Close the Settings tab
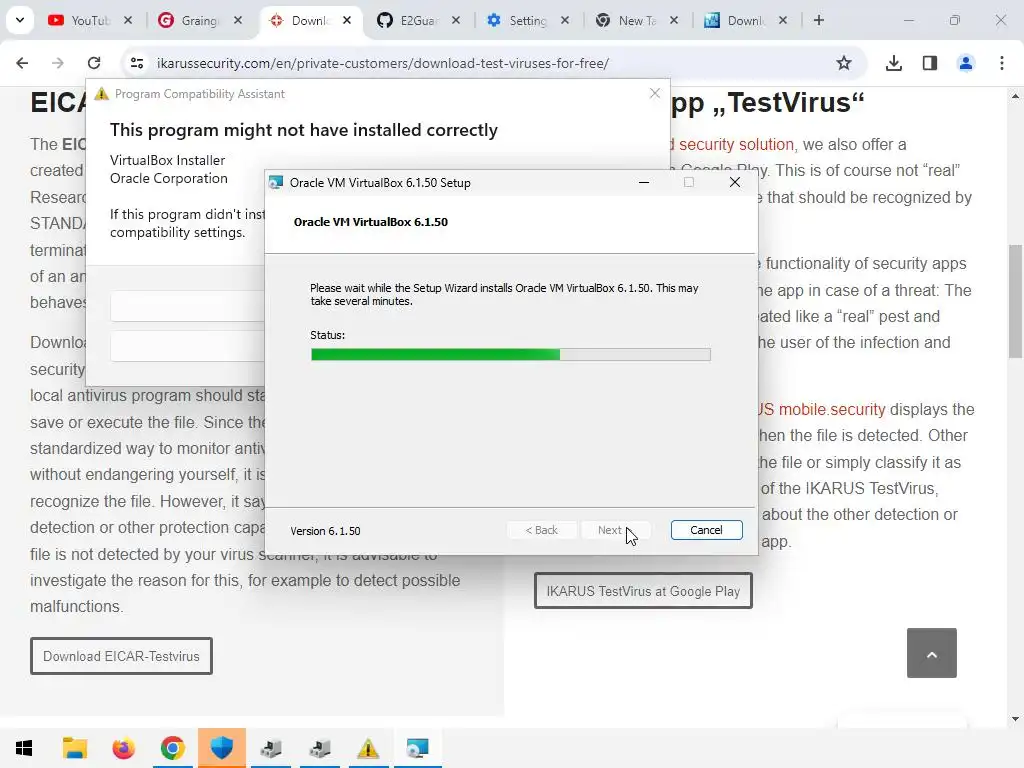 tap(565, 20)
